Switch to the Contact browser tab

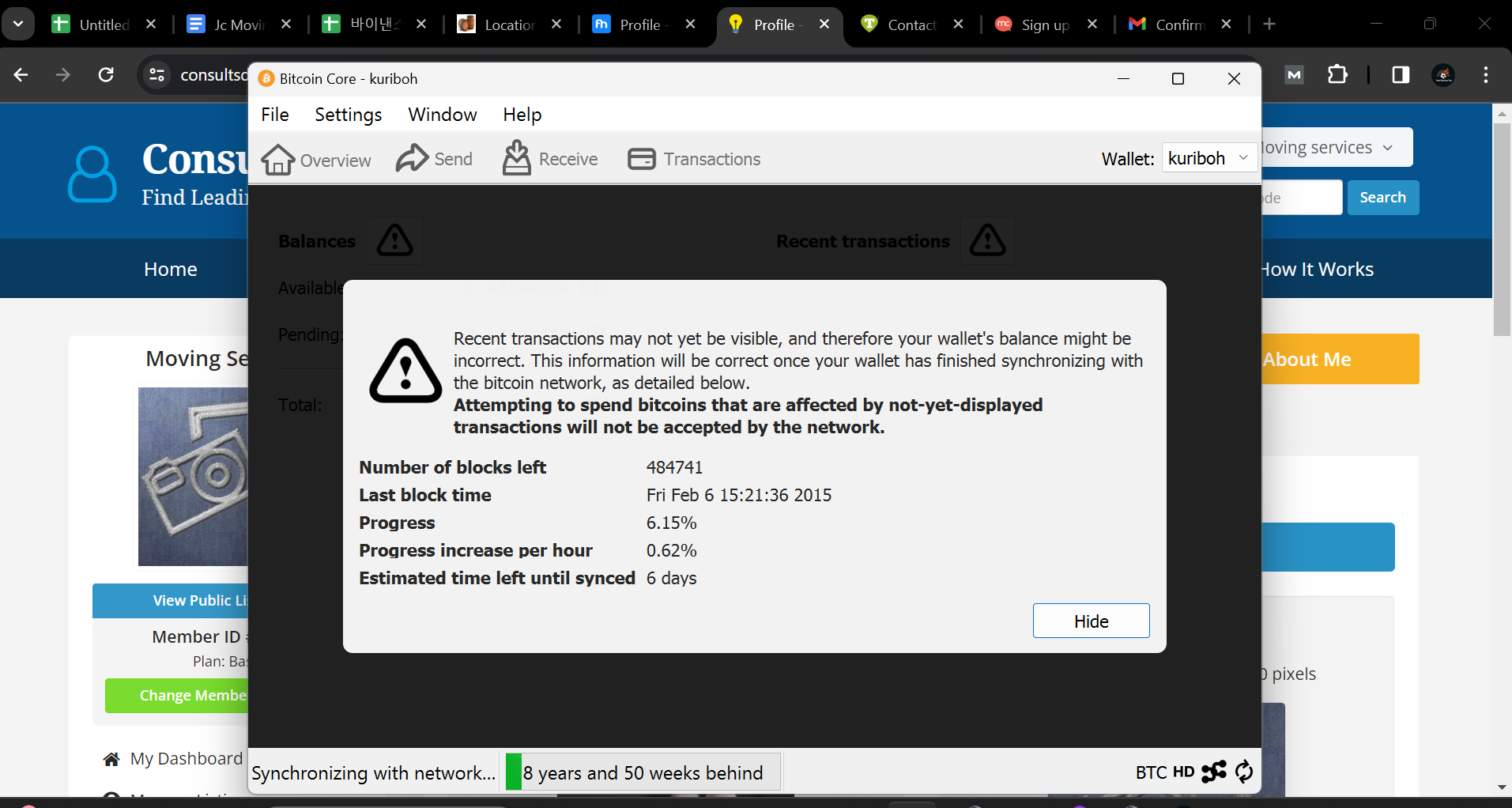(912, 25)
